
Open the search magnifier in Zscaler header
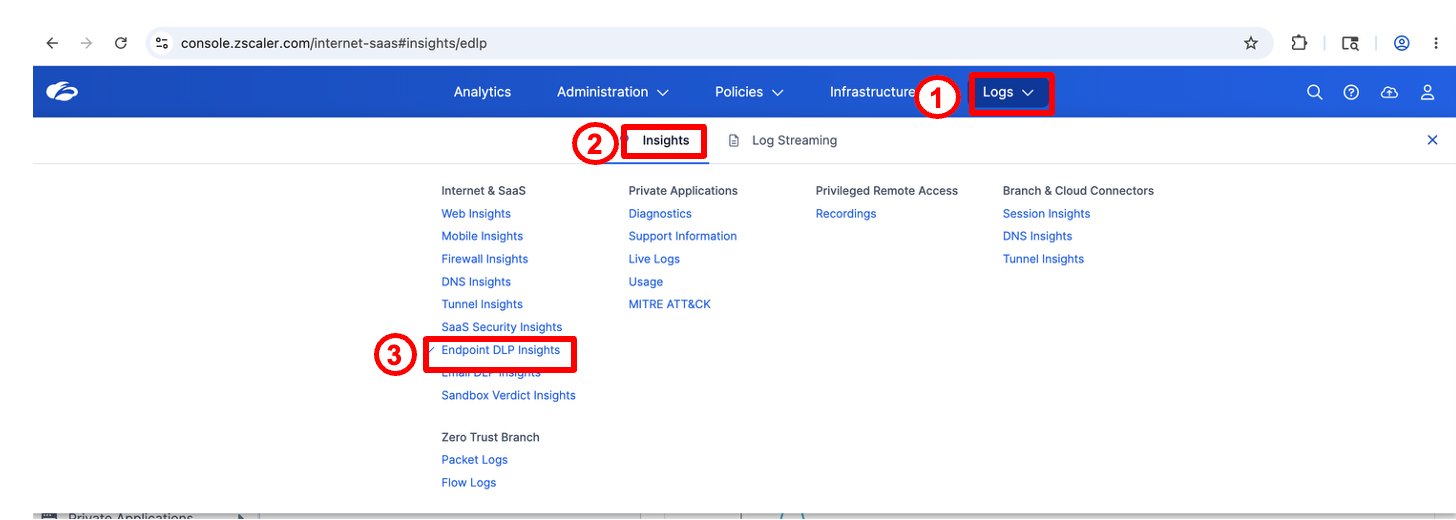pyautogui.click(x=1315, y=92)
